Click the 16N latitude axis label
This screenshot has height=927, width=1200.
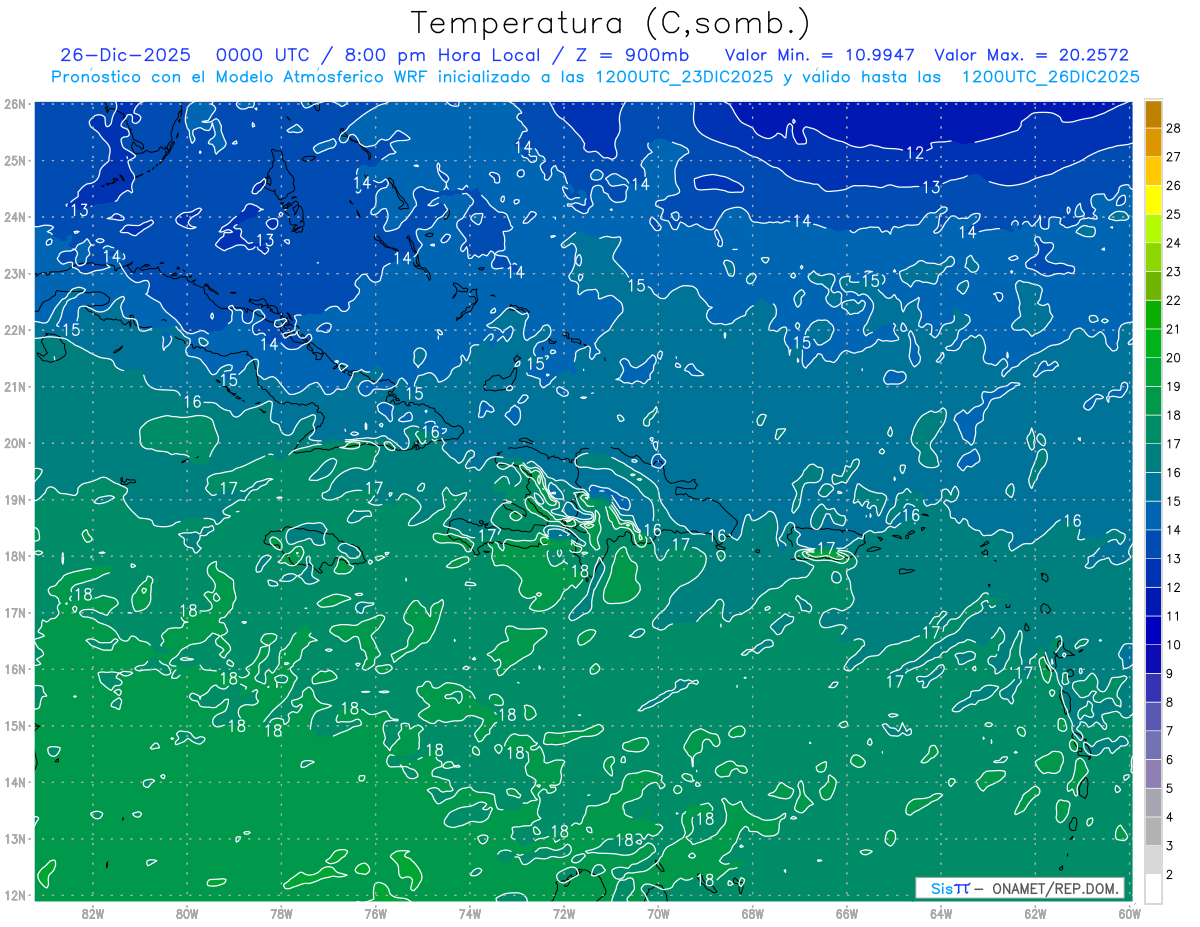(15, 669)
